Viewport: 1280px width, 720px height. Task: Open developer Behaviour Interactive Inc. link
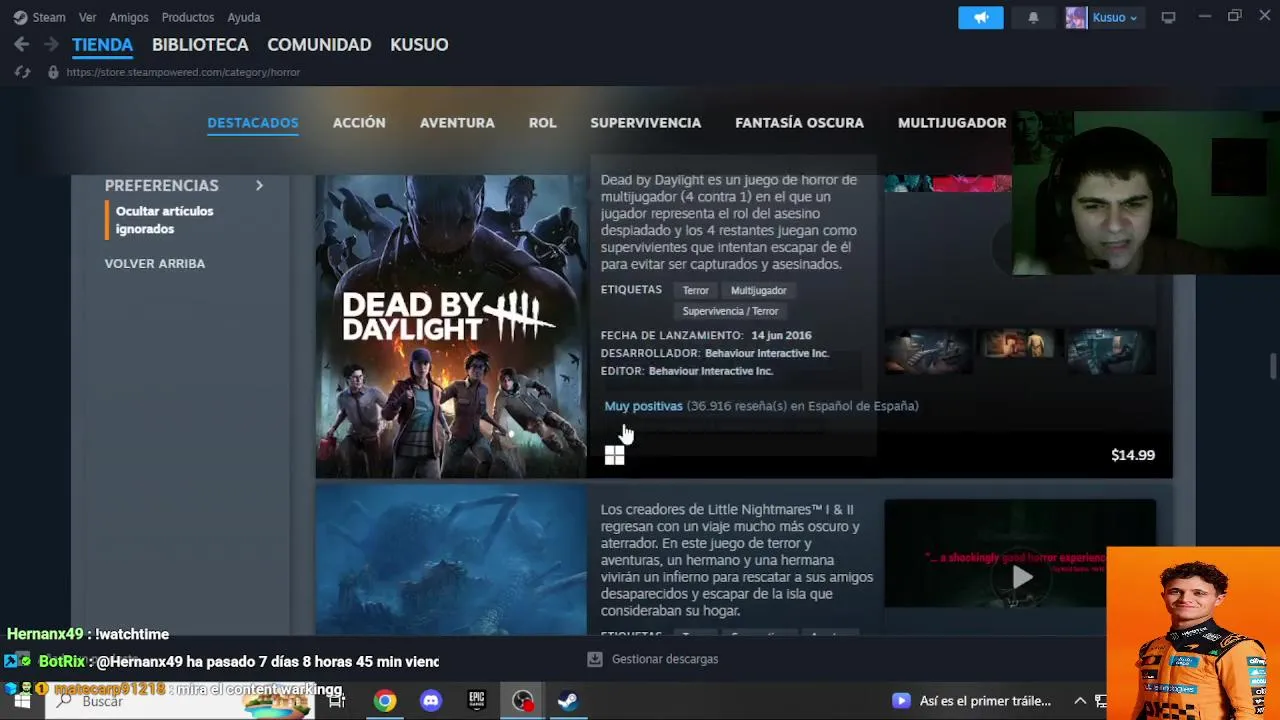click(x=767, y=353)
